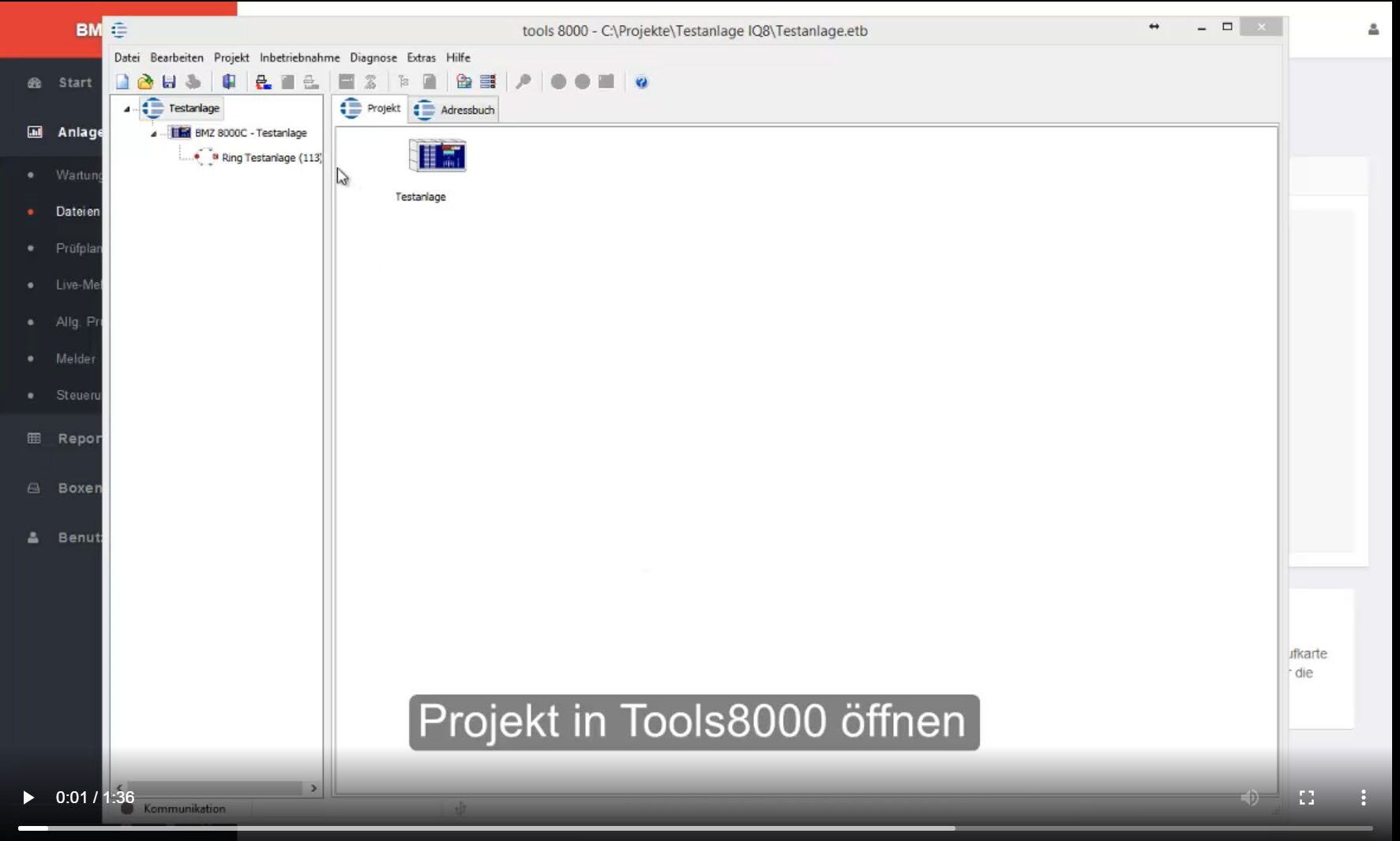The image size is (1400, 841).
Task: Open Dateien in the web sidebar
Action: 78,212
